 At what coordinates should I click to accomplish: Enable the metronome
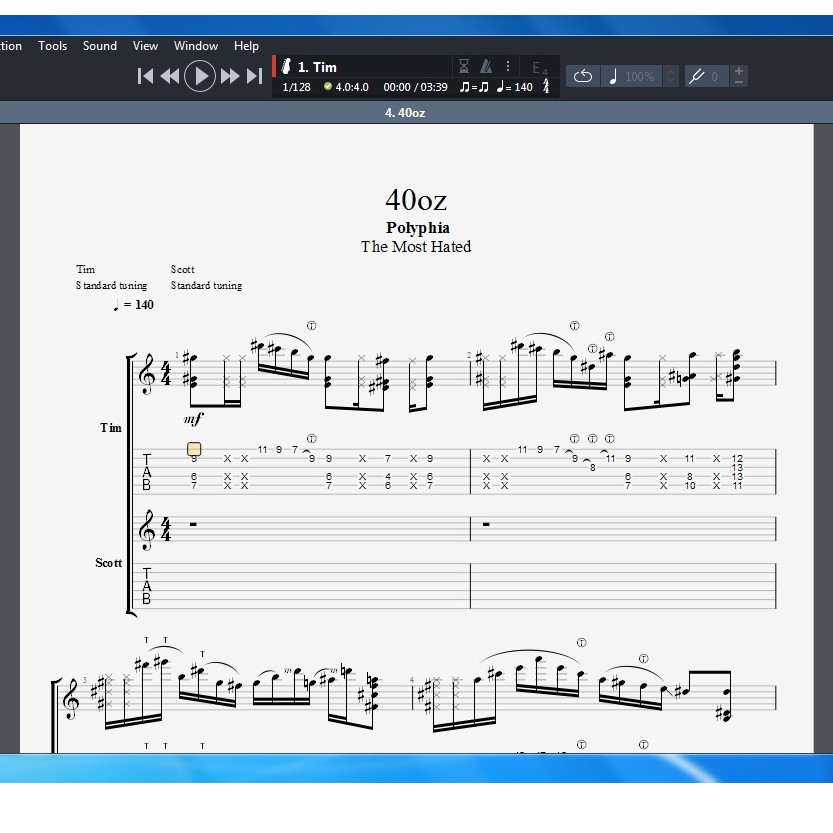coord(486,66)
